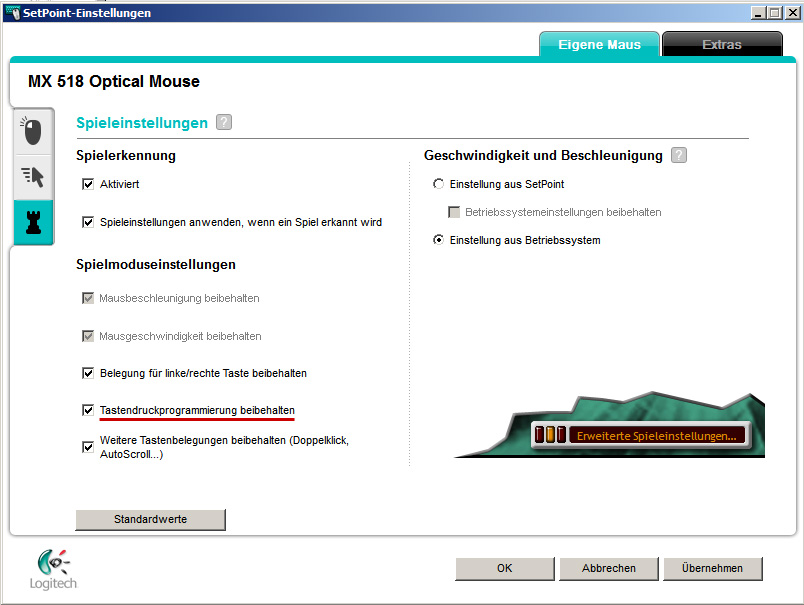Image resolution: width=804 pixels, height=605 pixels.
Task: Open the pointer movement settings sidebar icon
Action: point(33,177)
